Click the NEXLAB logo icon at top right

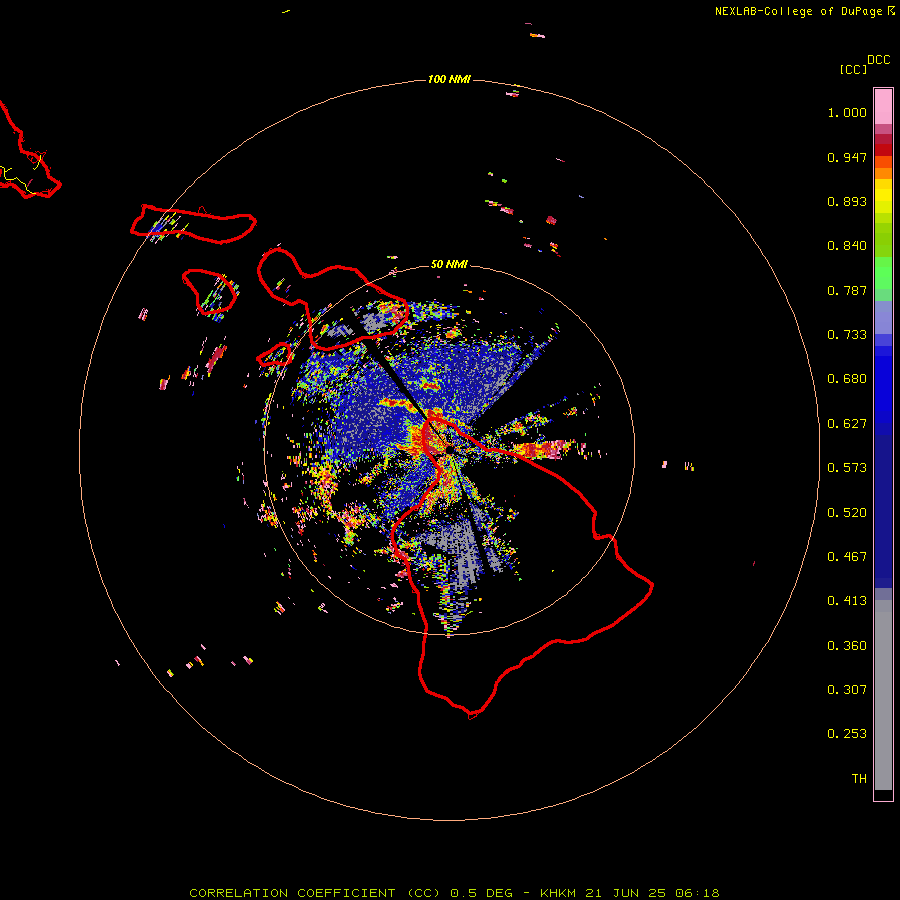click(x=891, y=11)
